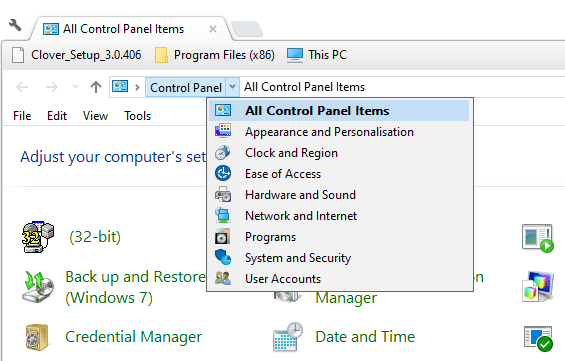The width and height of the screenshot is (565, 361).
Task: Open the Credential Manager safe icon
Action: [x=37, y=337]
